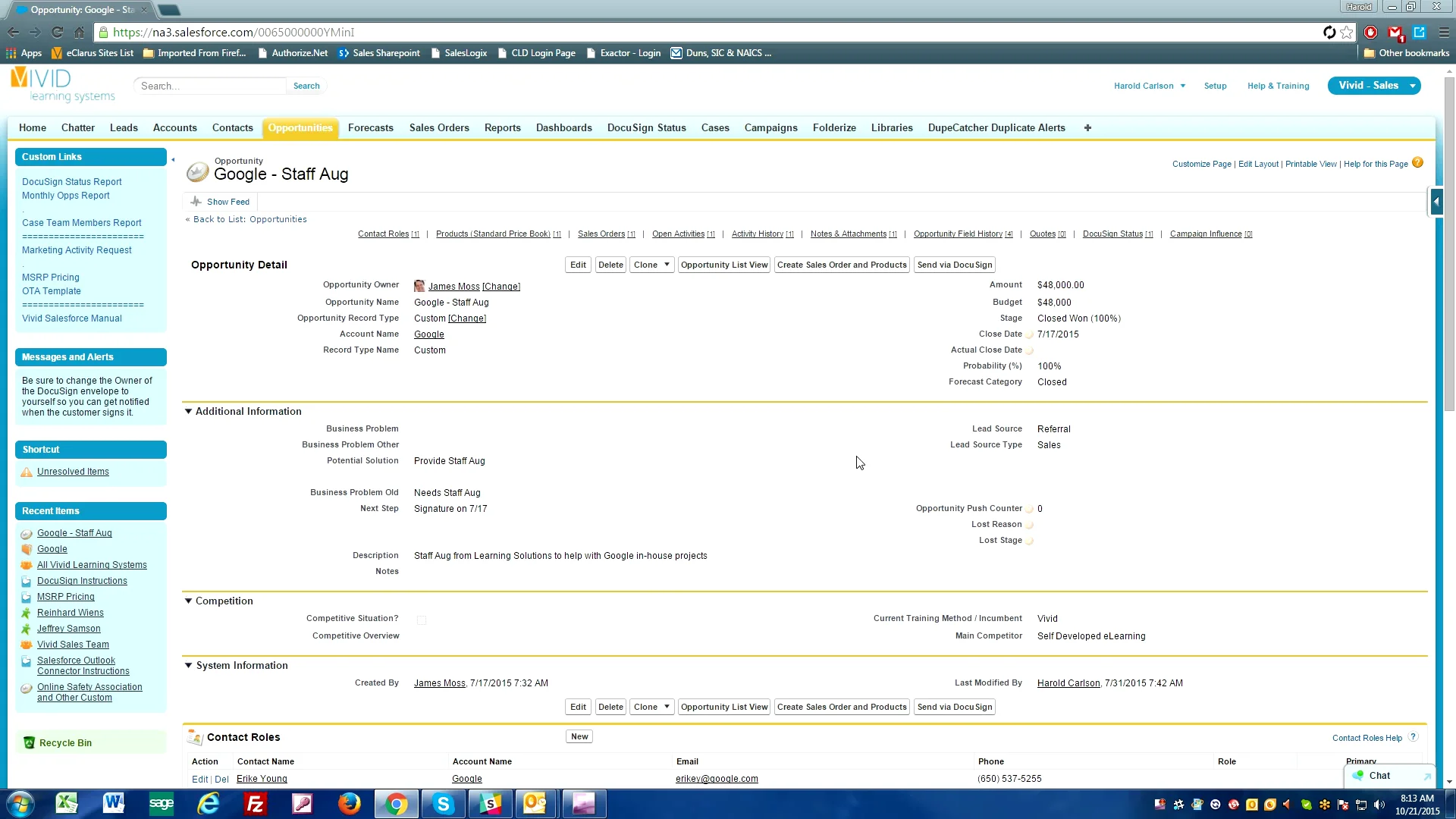Go to the browser home icon
The image size is (1456, 819).
click(80, 33)
